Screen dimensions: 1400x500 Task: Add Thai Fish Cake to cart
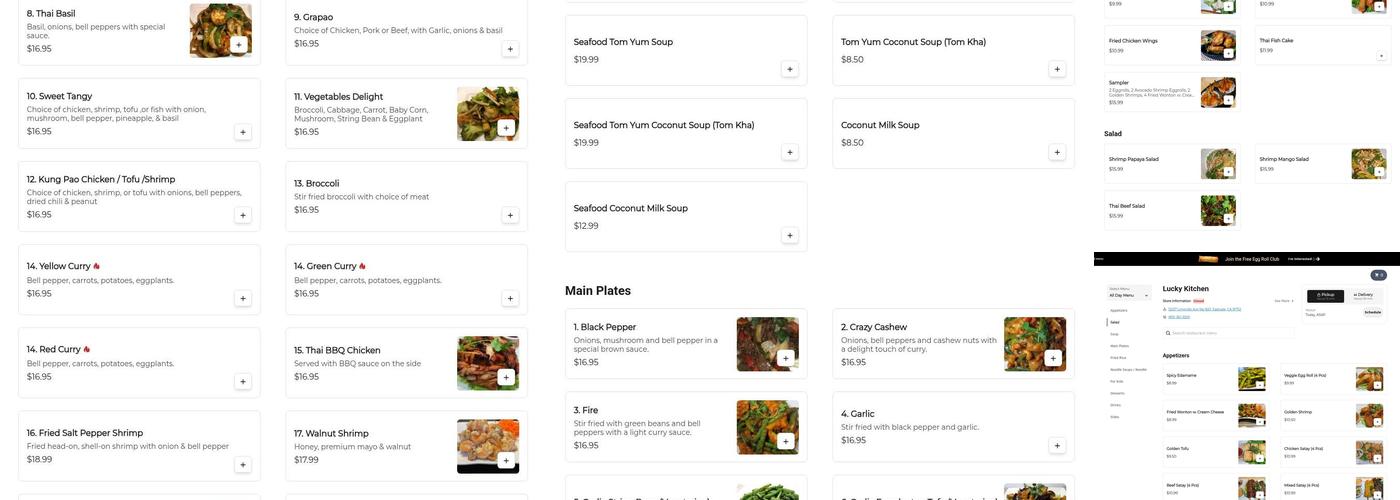(1381, 56)
